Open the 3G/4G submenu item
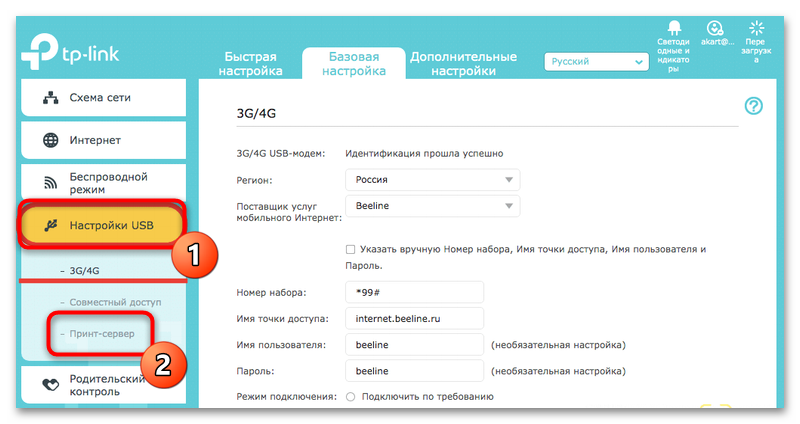The image size is (800, 424). [84, 270]
